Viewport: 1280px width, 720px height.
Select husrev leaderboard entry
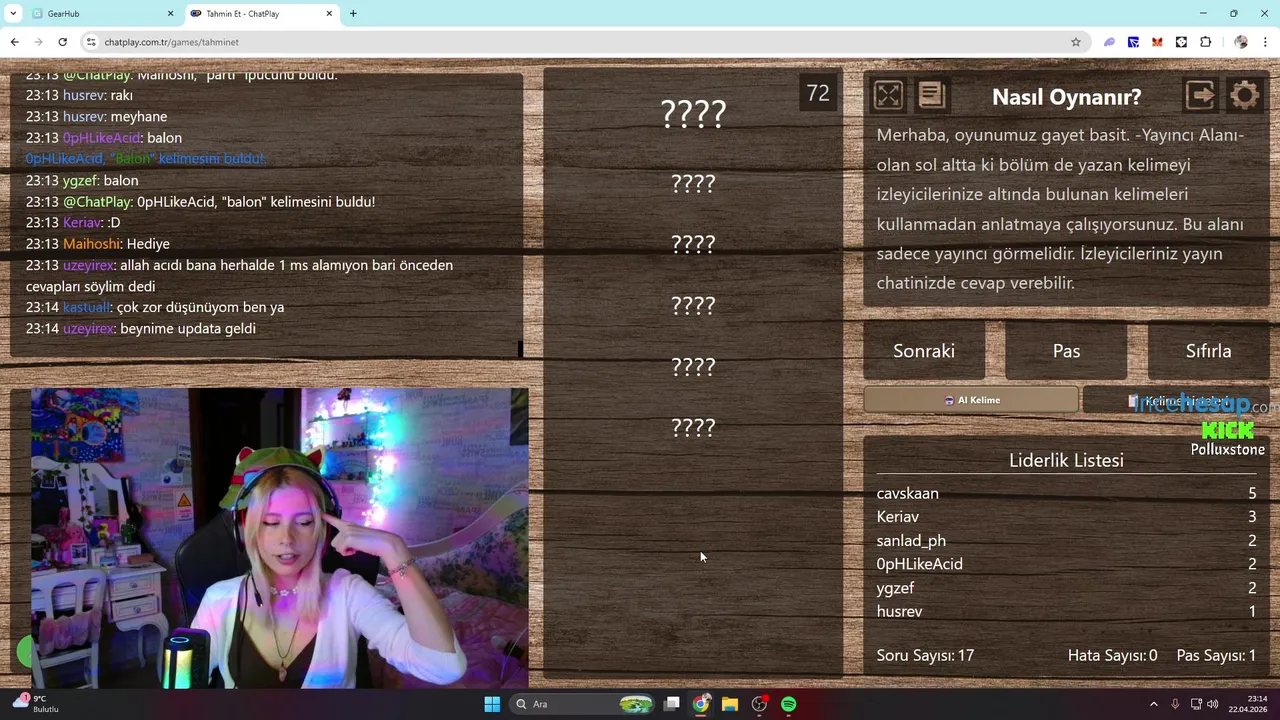899,611
